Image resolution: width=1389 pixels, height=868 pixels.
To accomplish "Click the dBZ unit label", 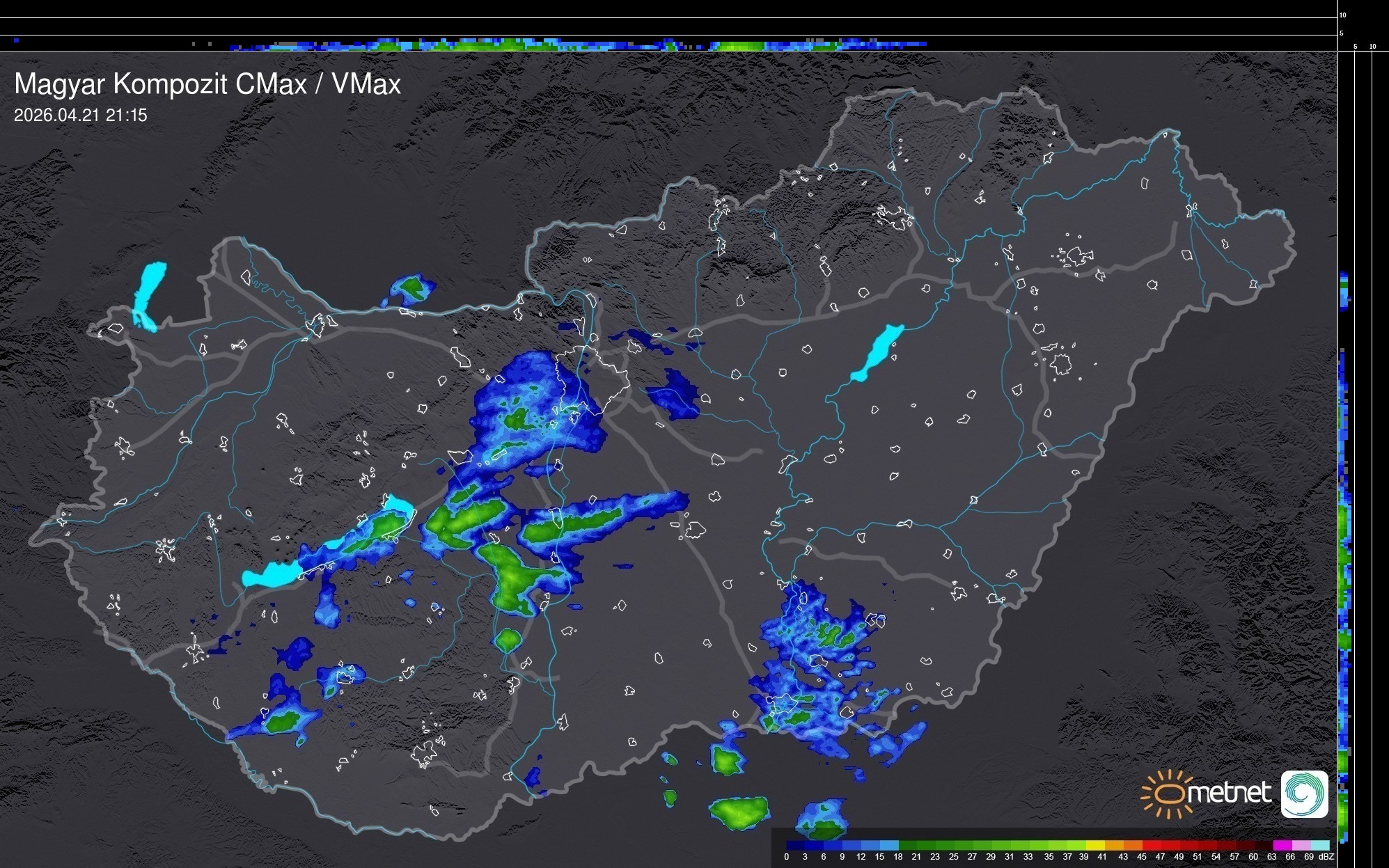I will click(x=1326, y=857).
